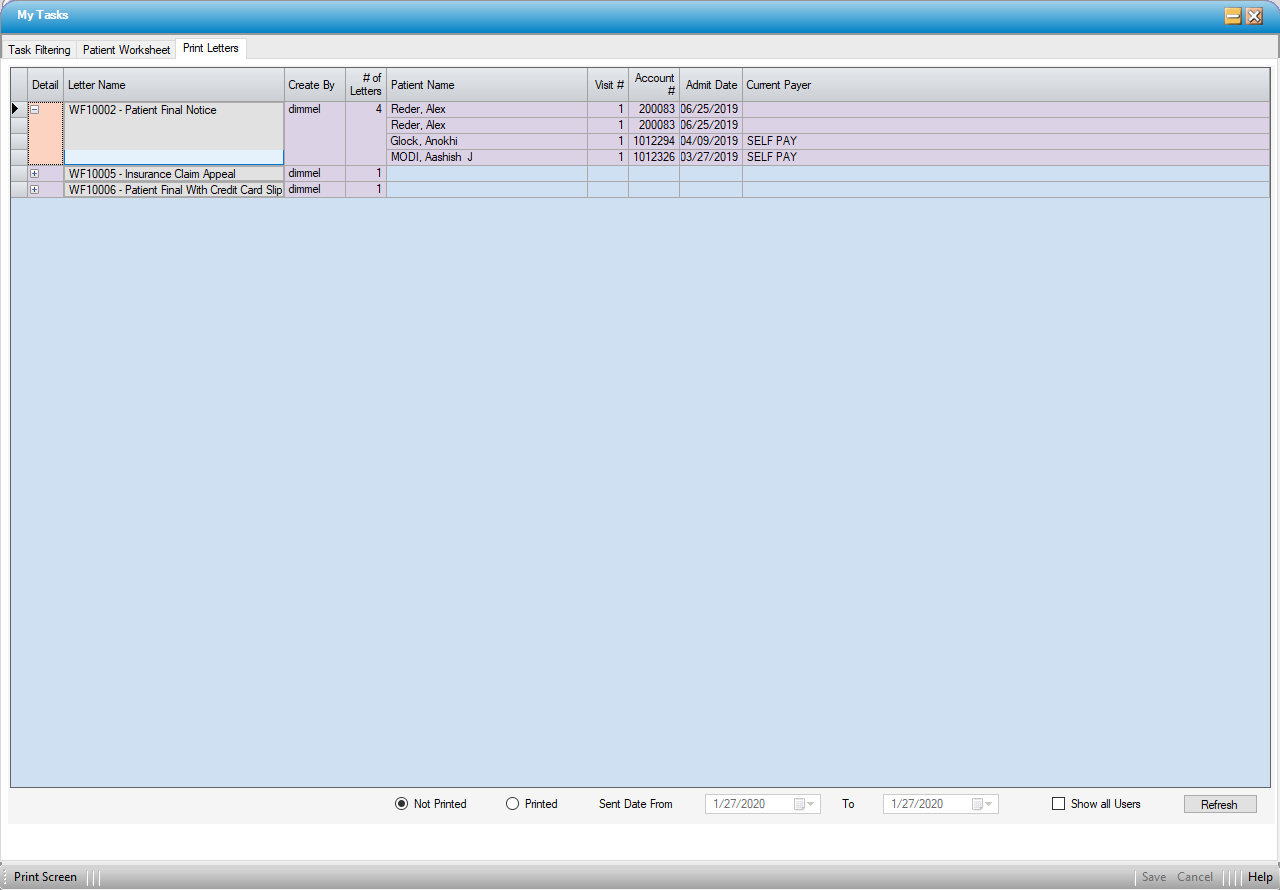The height and width of the screenshot is (890, 1280).
Task: Switch to the Patient Worksheet tab
Action: coord(126,50)
